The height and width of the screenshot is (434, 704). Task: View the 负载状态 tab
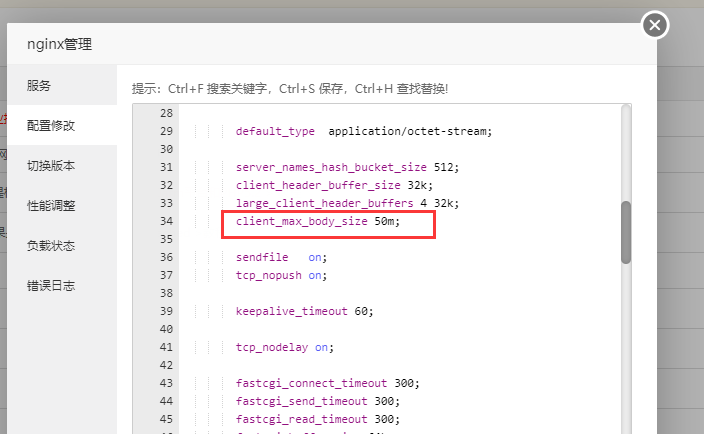(x=62, y=245)
